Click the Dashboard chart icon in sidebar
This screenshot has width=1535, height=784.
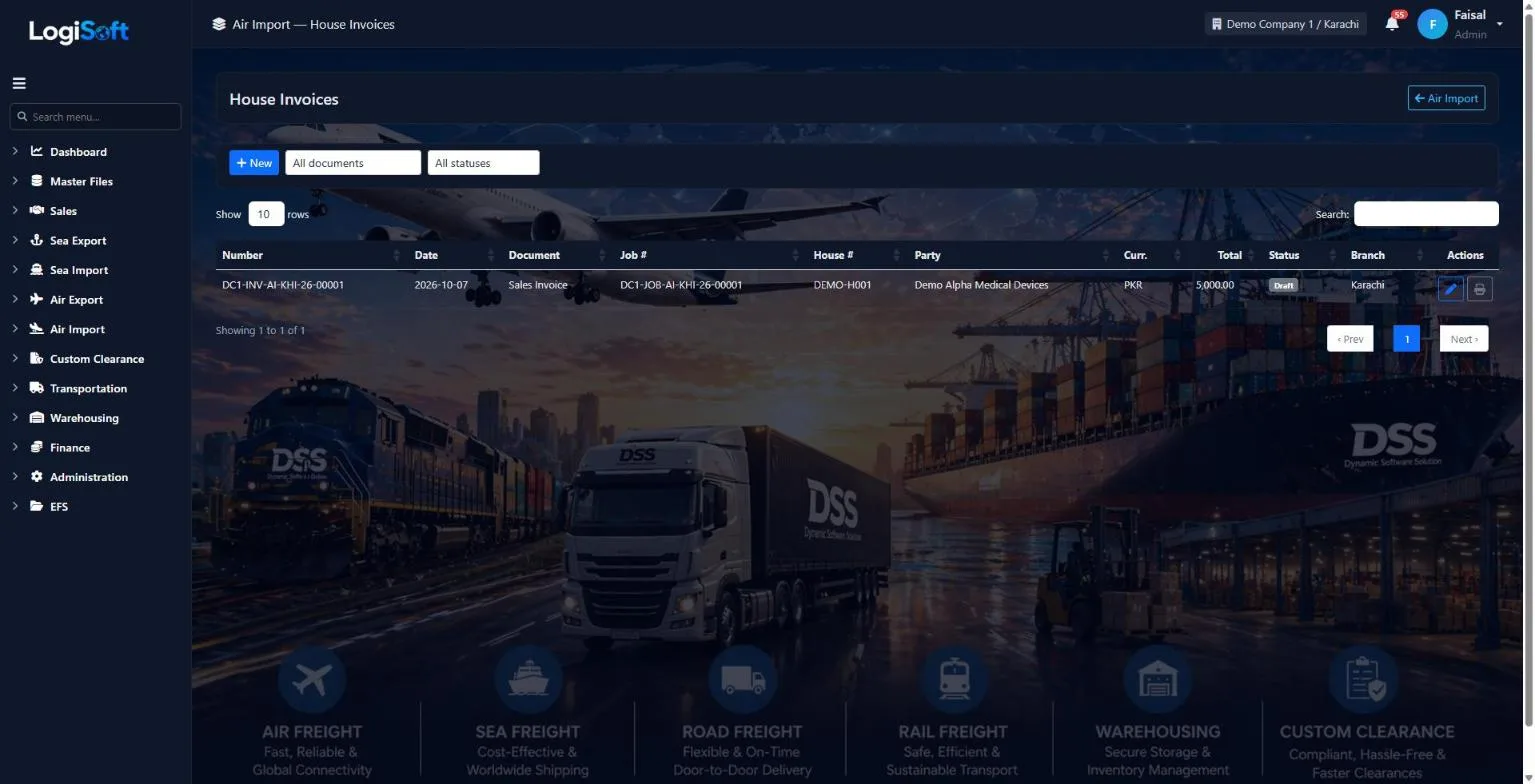tap(37, 152)
